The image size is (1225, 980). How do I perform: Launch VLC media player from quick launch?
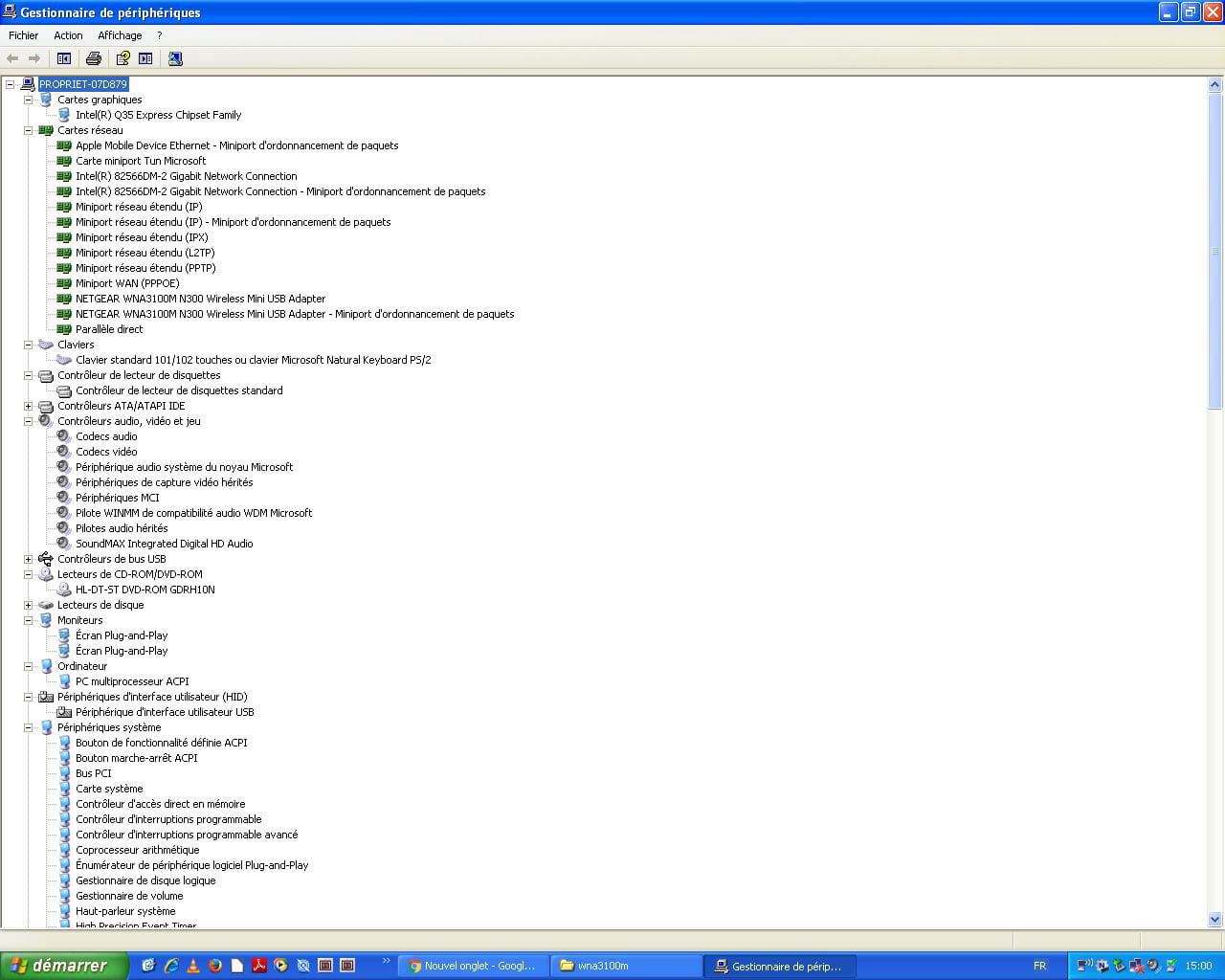(x=193, y=966)
